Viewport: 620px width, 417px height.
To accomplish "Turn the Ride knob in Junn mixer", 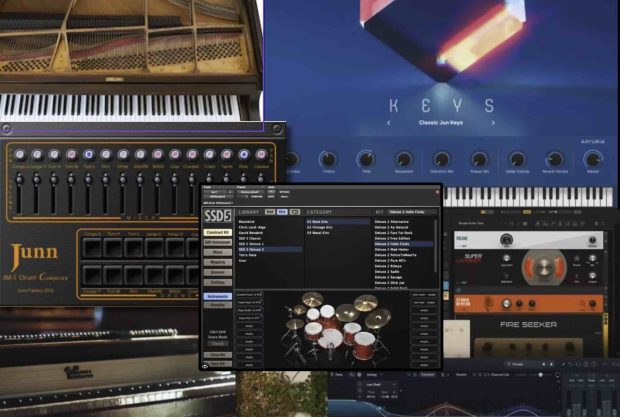I will (x=244, y=154).
